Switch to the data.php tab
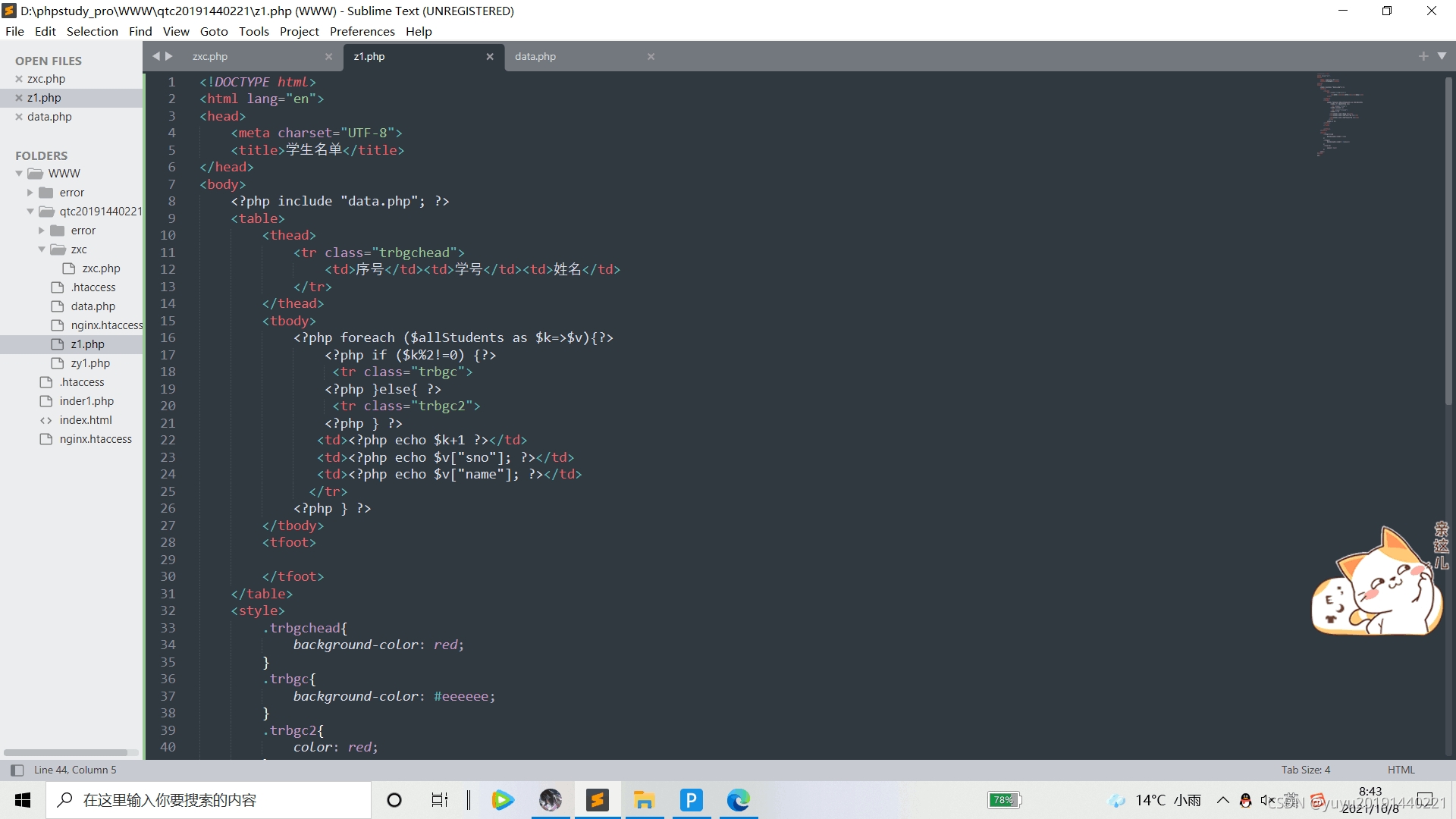 [x=535, y=57]
